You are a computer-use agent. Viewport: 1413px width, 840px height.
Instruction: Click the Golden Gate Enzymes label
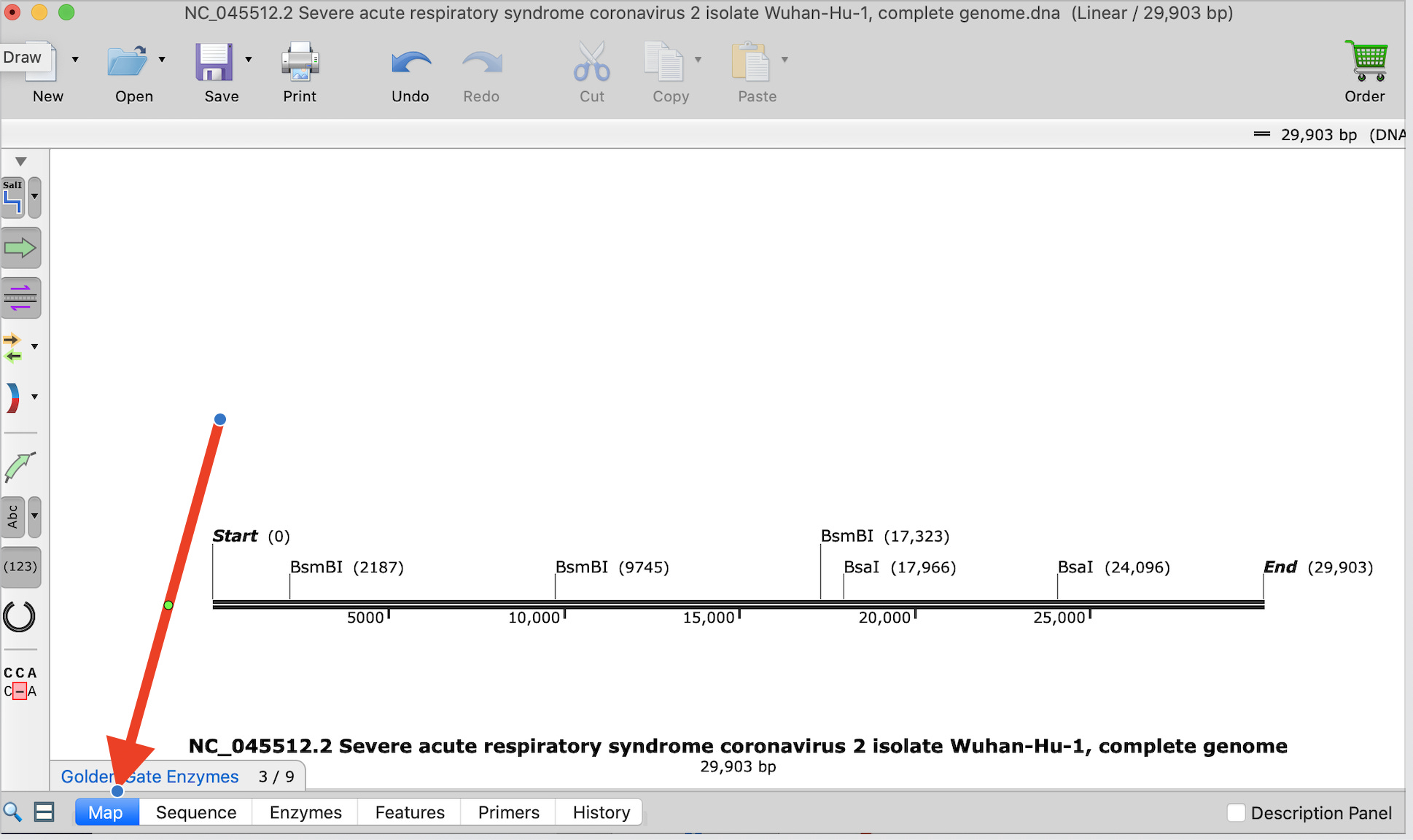click(x=149, y=776)
